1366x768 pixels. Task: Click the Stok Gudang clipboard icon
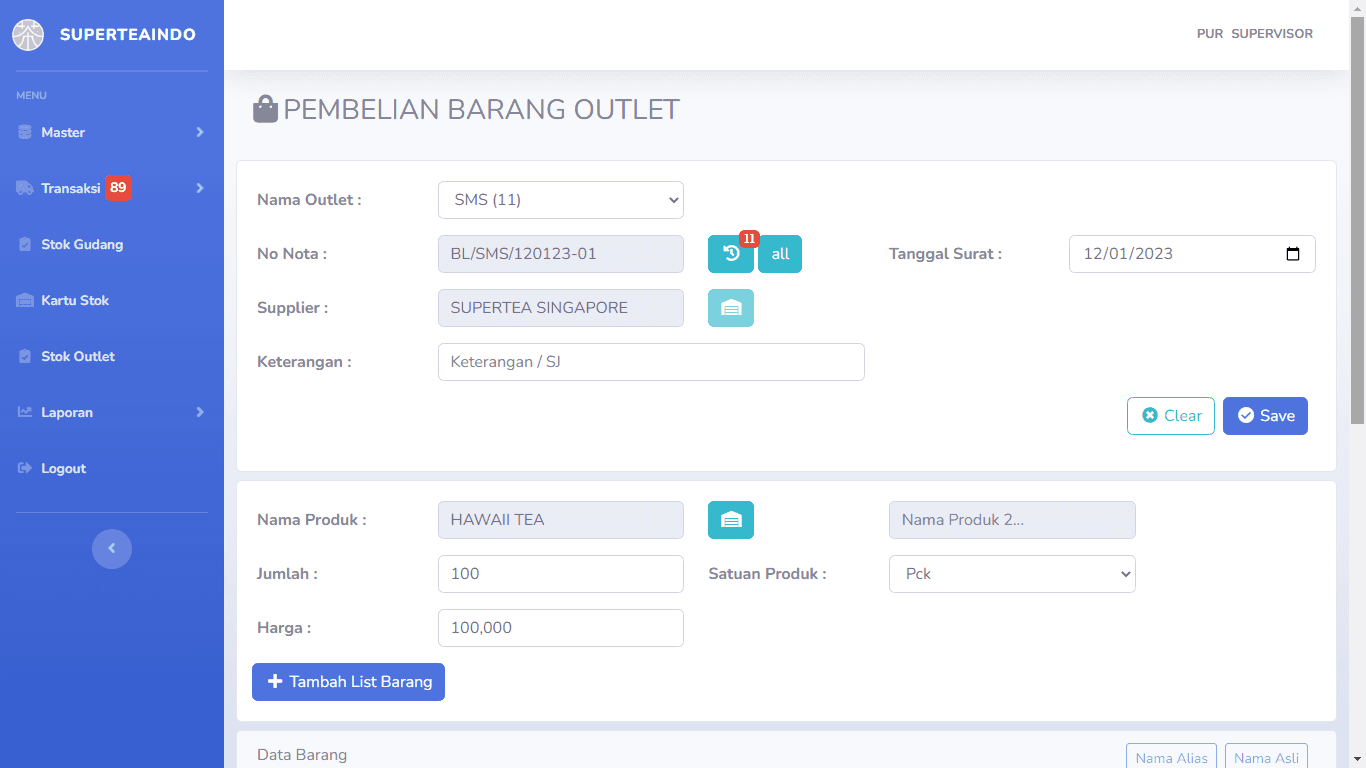[25, 244]
